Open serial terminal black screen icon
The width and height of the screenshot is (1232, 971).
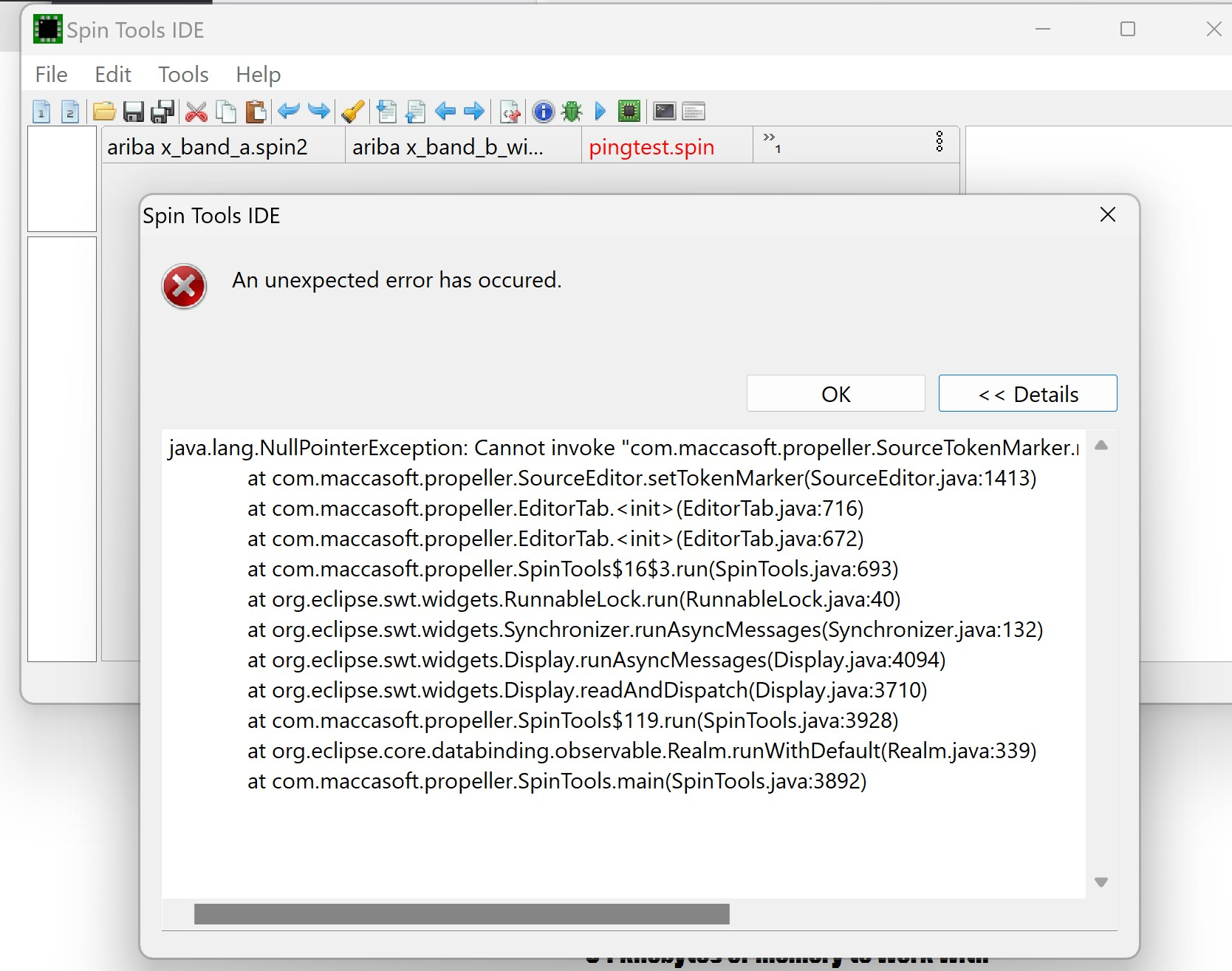[x=665, y=112]
